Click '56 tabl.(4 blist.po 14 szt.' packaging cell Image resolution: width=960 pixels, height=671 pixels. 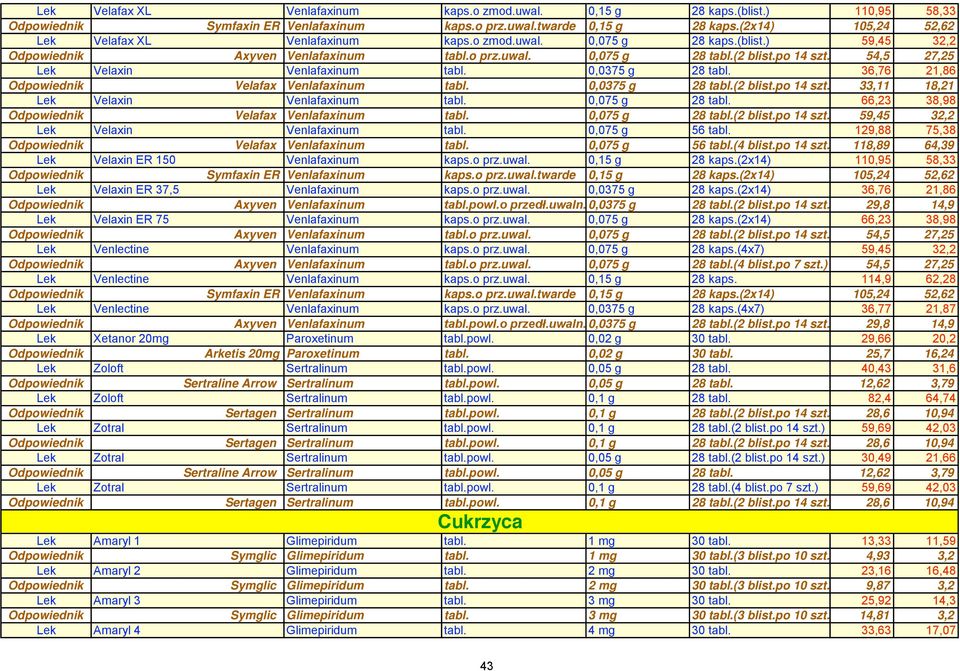coord(760,145)
